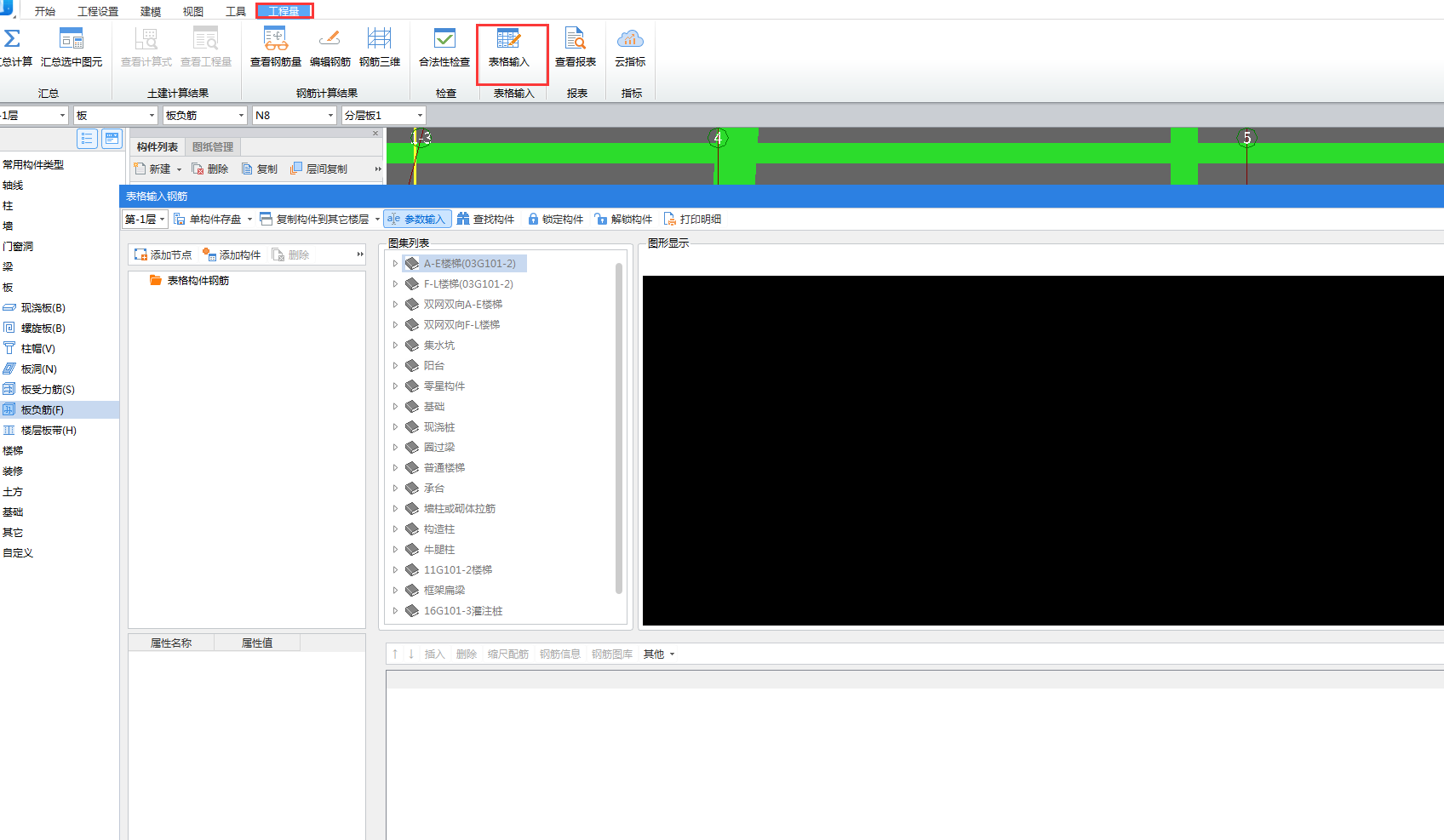
Task: Switch to 构件列表 tab
Action: [x=158, y=146]
